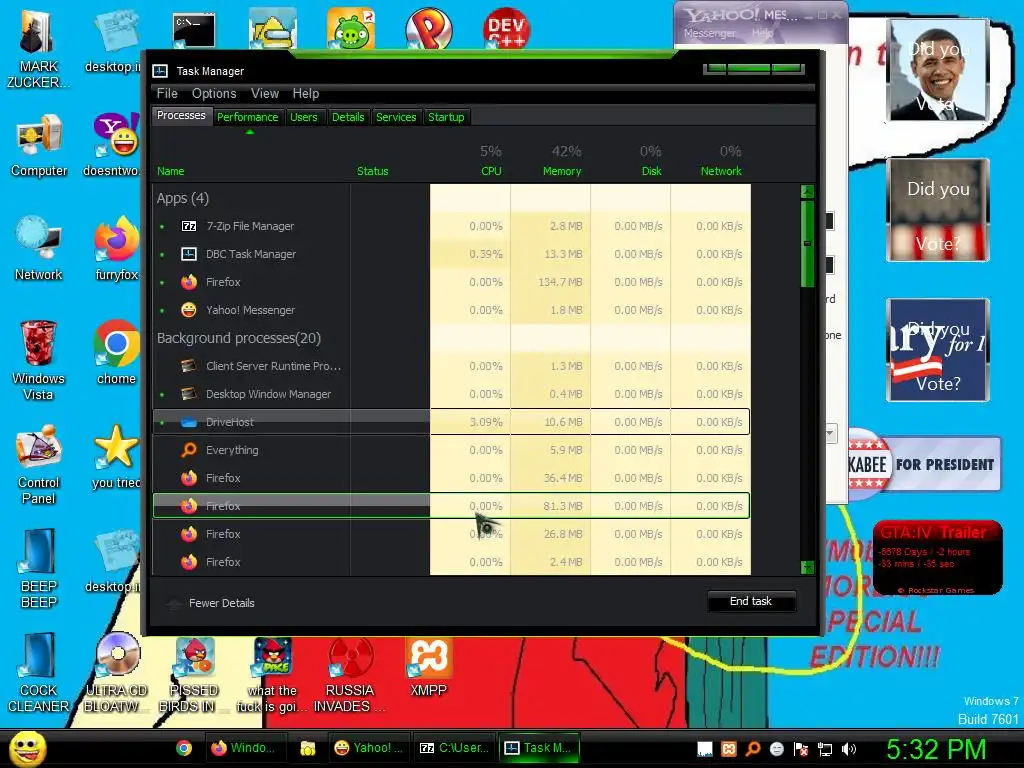The width and height of the screenshot is (1024, 768).
Task: Click the volume speaker tray icon
Action: [x=849, y=749]
